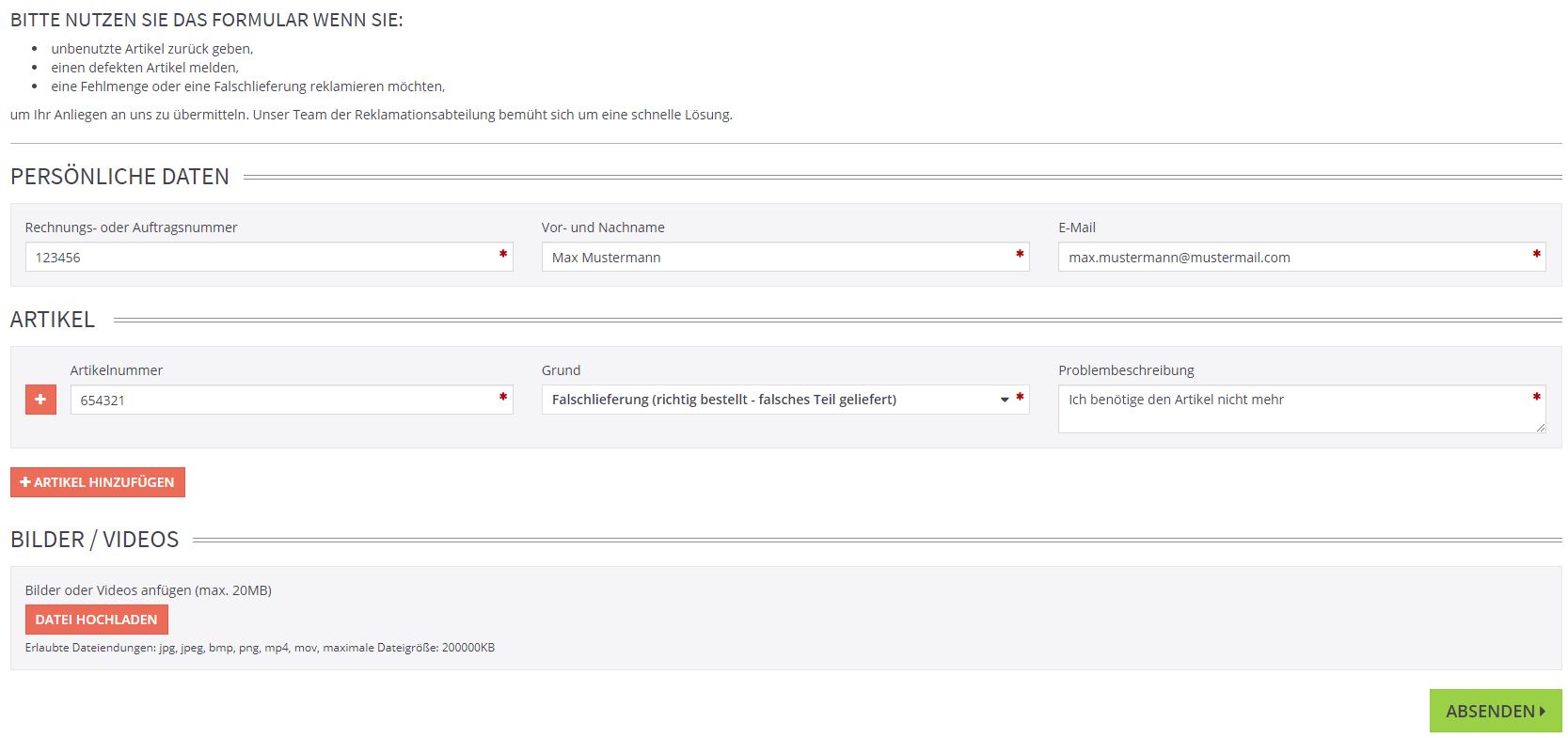Click the Bilder / Videos heading
This screenshot has width=1568, height=738.
click(94, 540)
